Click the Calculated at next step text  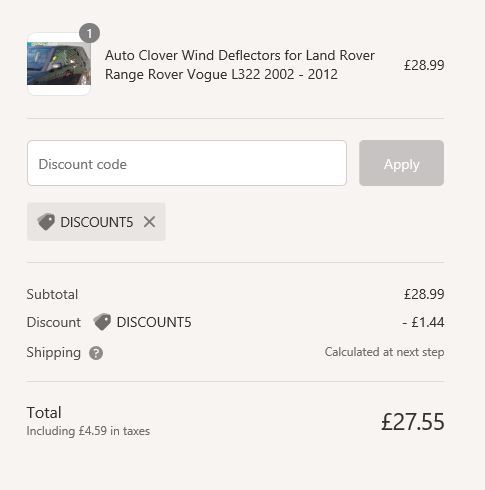384,352
